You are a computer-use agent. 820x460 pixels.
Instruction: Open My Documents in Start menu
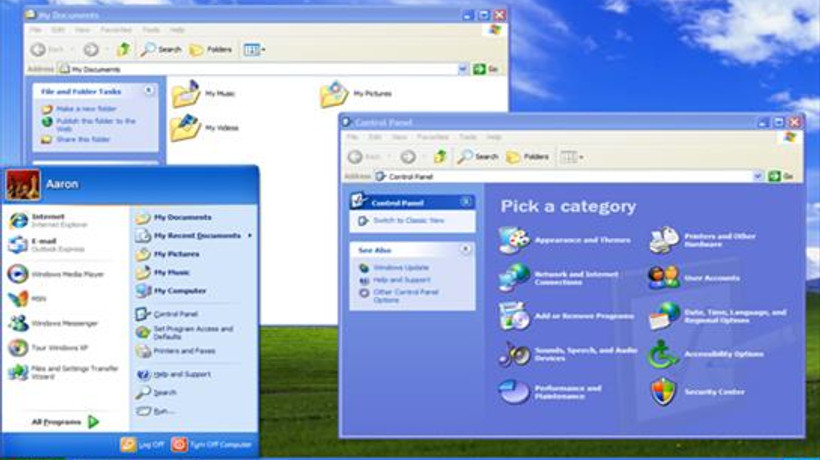pos(174,217)
